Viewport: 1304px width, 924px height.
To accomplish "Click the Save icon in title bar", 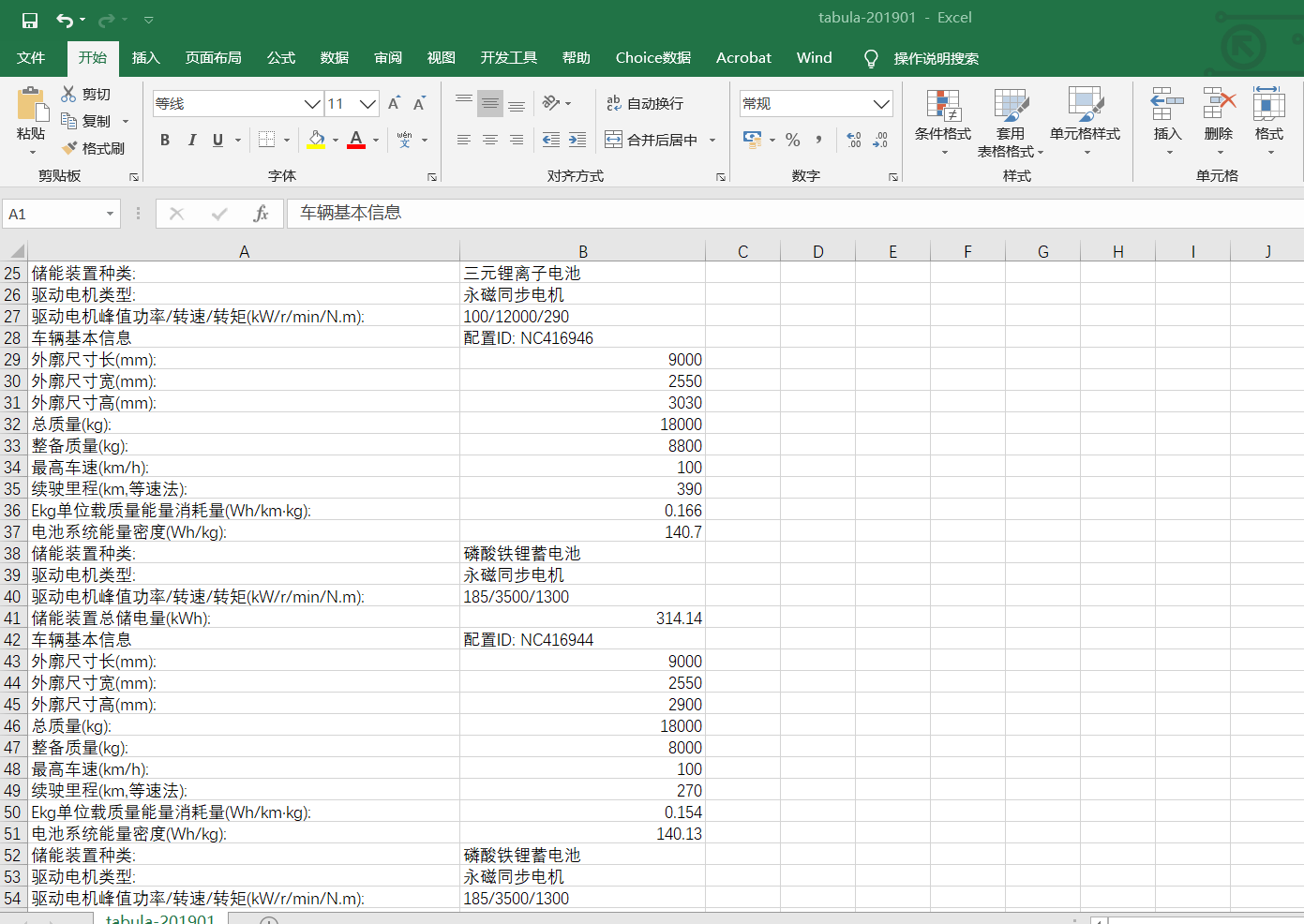I will [x=30, y=20].
